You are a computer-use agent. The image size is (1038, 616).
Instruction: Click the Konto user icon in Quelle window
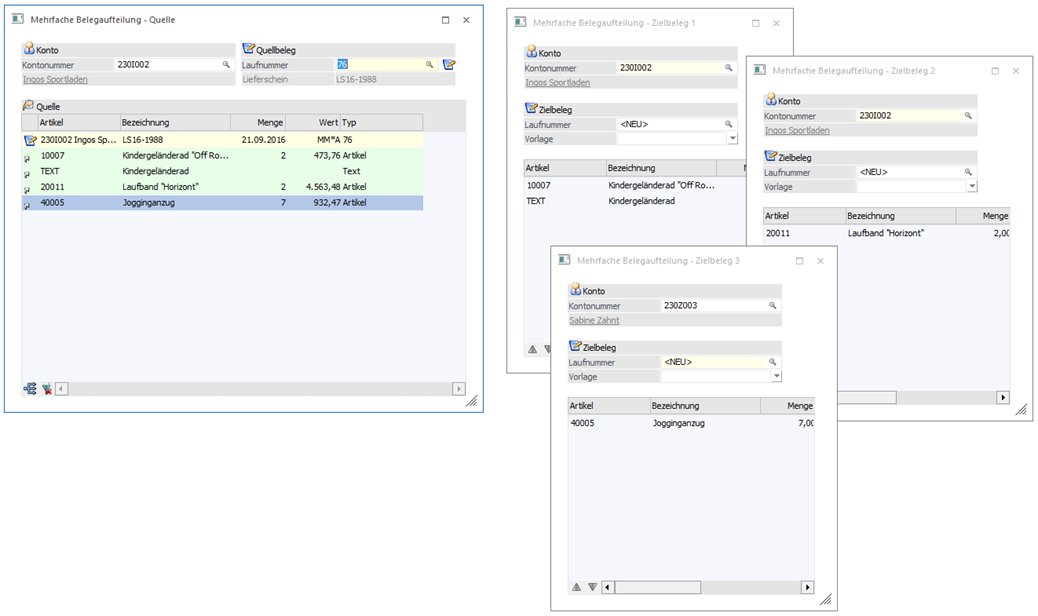[28, 49]
